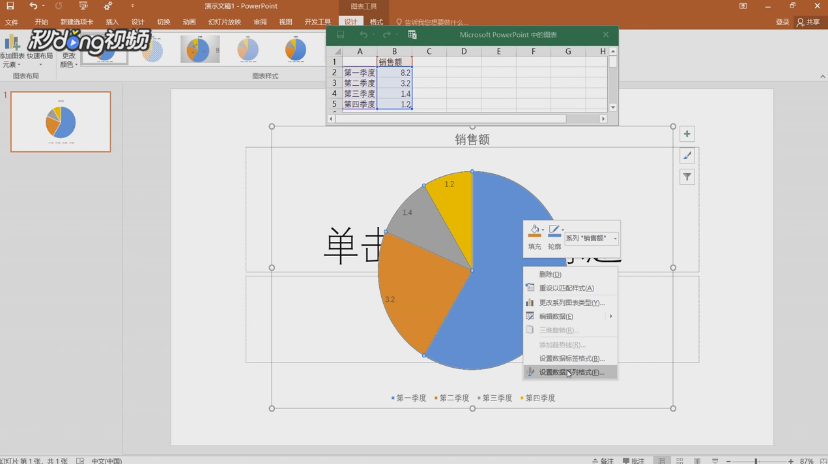The image size is (828, 464).
Task: Switch to the 幻灯片放映 ribbon tab
Action: coord(224,22)
